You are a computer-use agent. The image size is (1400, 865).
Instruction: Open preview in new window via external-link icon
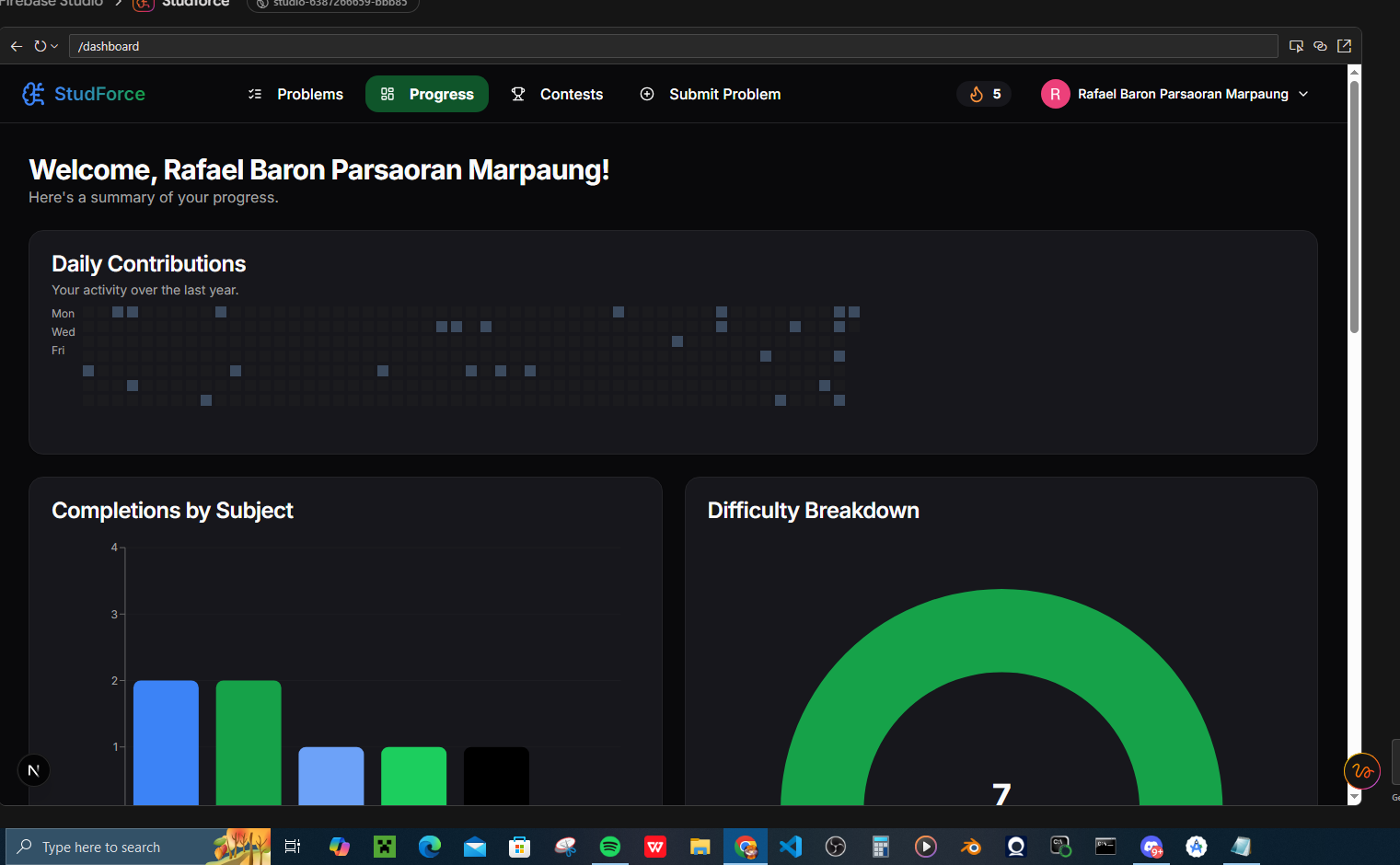click(1344, 46)
